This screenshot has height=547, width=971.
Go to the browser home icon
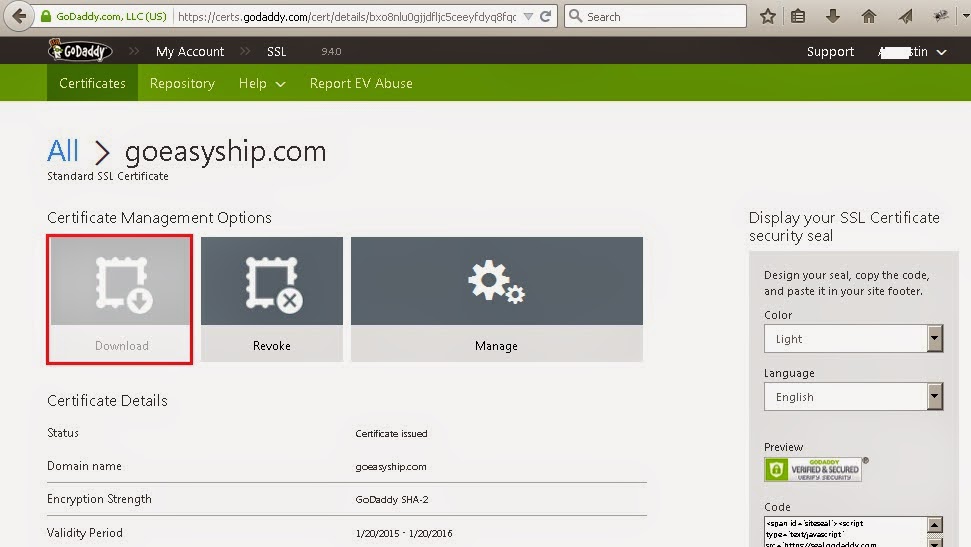pos(869,17)
